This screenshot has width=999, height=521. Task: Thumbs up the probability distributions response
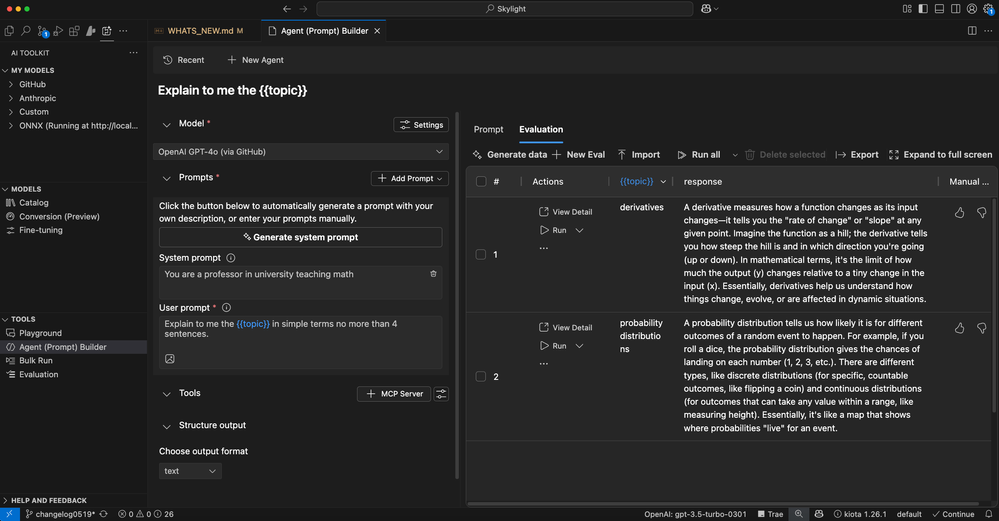click(959, 328)
